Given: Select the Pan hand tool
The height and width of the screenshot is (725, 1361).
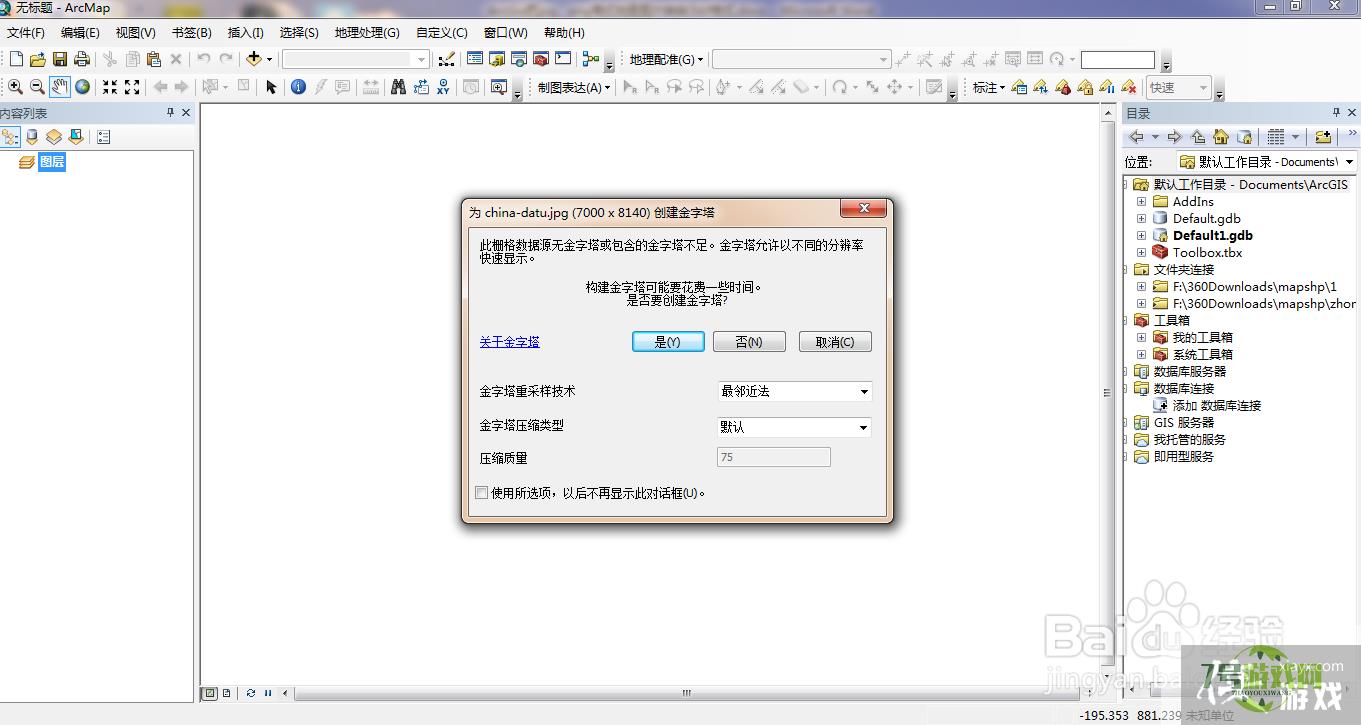Looking at the screenshot, I should (60, 87).
